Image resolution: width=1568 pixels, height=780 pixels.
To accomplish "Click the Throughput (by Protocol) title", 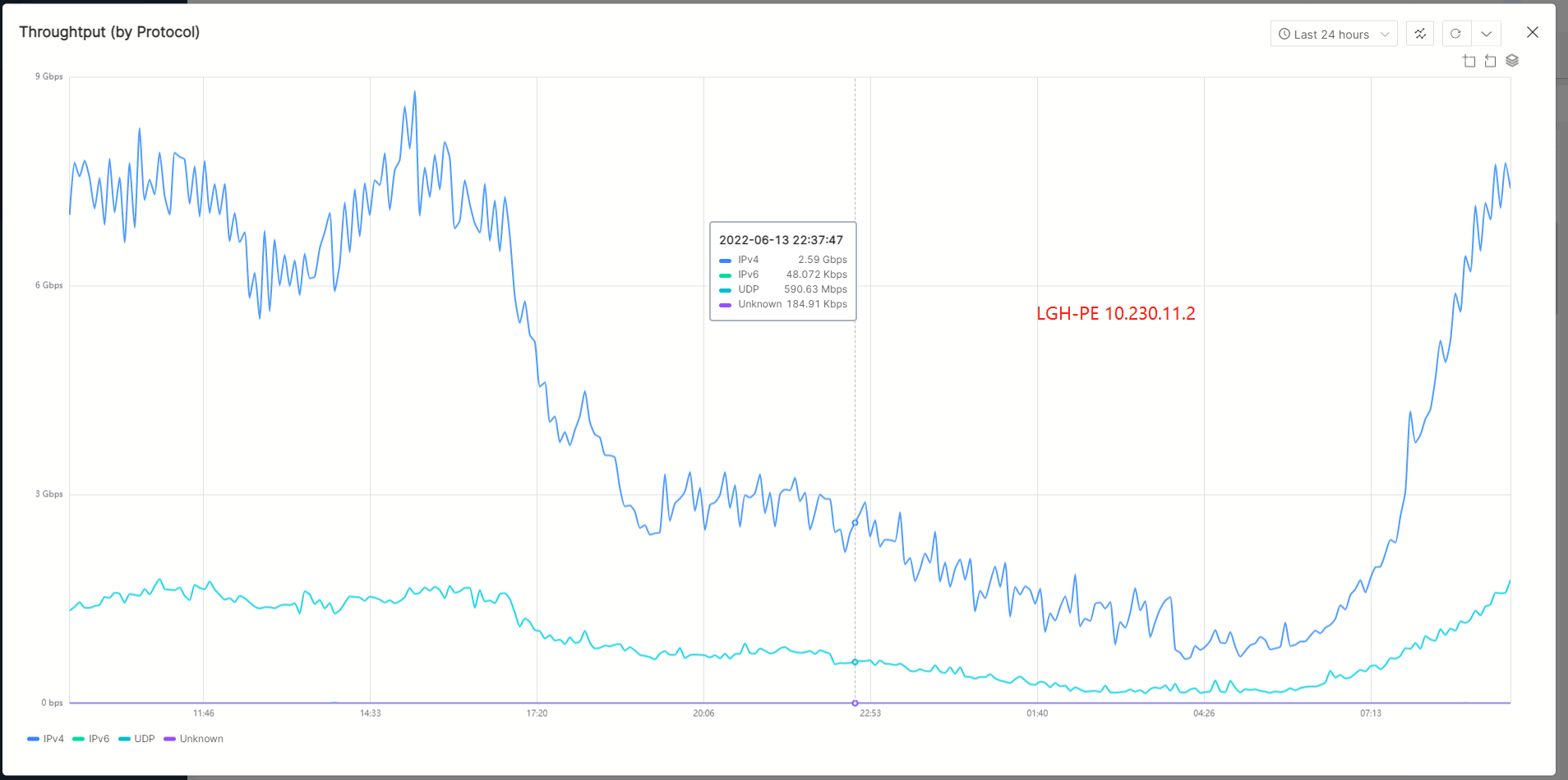I will [109, 32].
